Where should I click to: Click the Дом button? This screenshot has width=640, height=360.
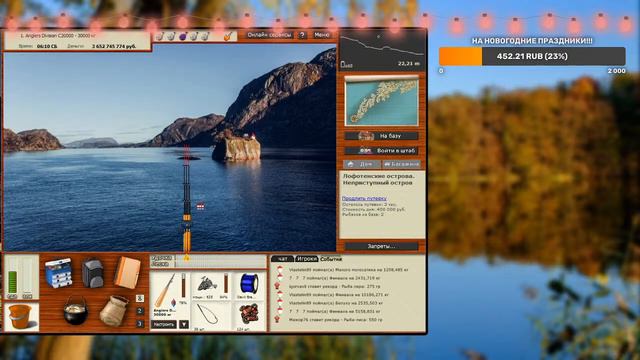(362, 164)
